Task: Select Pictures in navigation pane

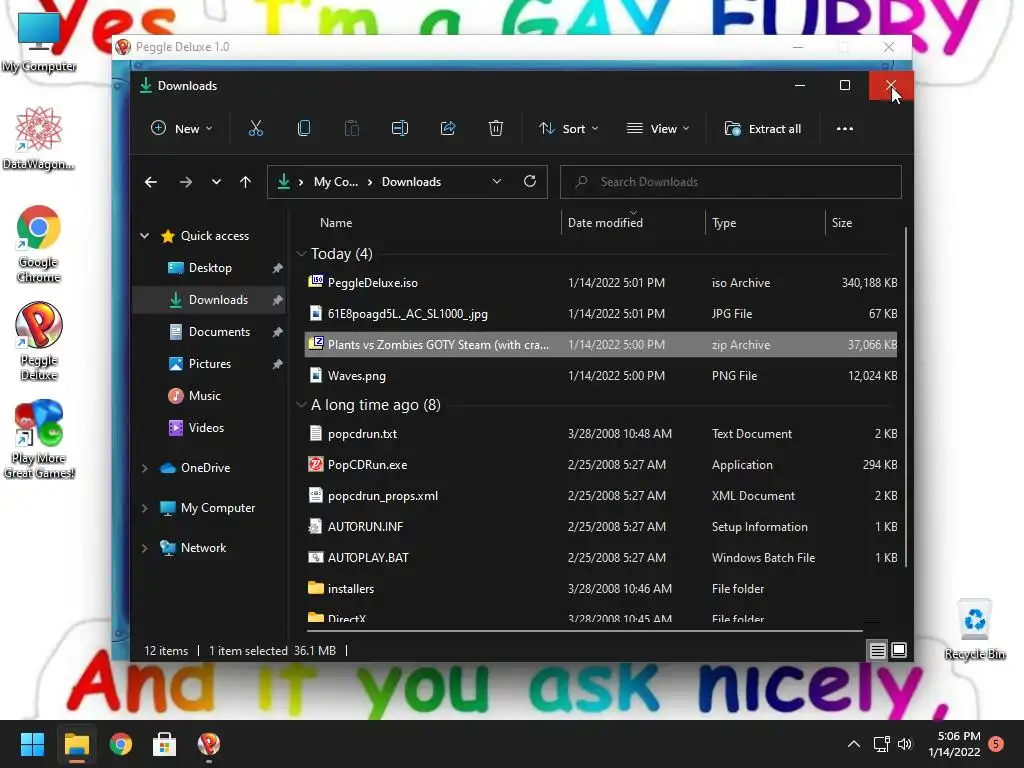Action: coord(210,364)
